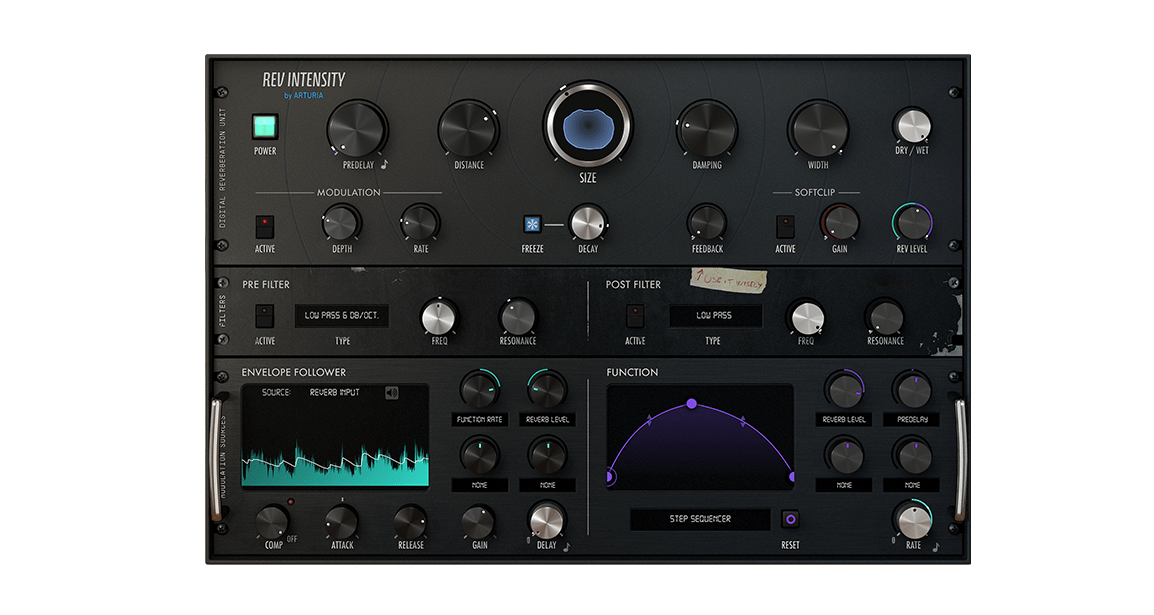Open the Source Reverb Input selector
The height and width of the screenshot is (615, 1154).
coord(334,393)
